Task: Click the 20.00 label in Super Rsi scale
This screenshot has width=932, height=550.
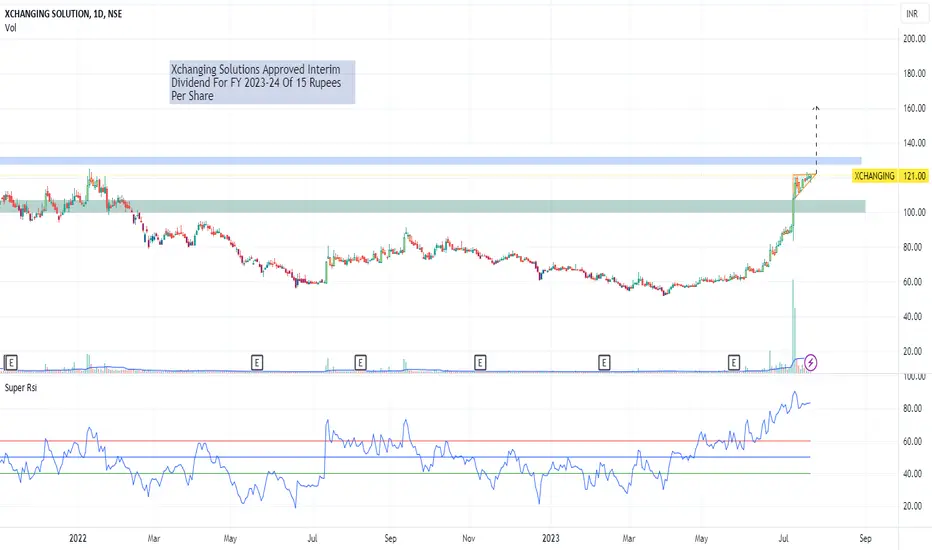Action: [x=912, y=506]
